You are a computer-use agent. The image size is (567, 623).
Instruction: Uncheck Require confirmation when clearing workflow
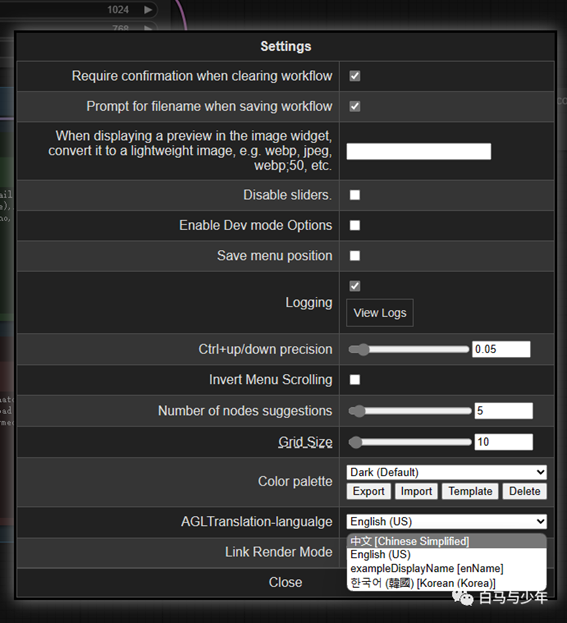(355, 76)
